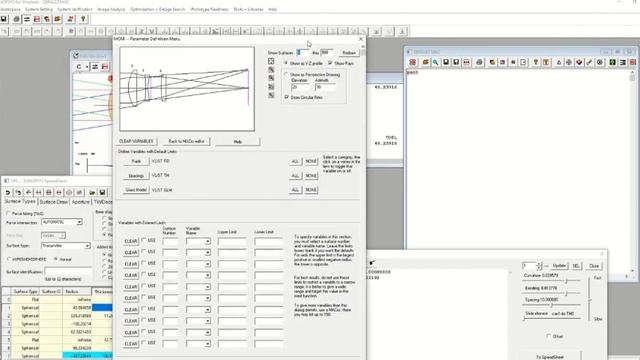Viewport: 640px width, 360px height.
Task: Click stepper arrows beside number field in slider dialog
Action: tap(539, 266)
